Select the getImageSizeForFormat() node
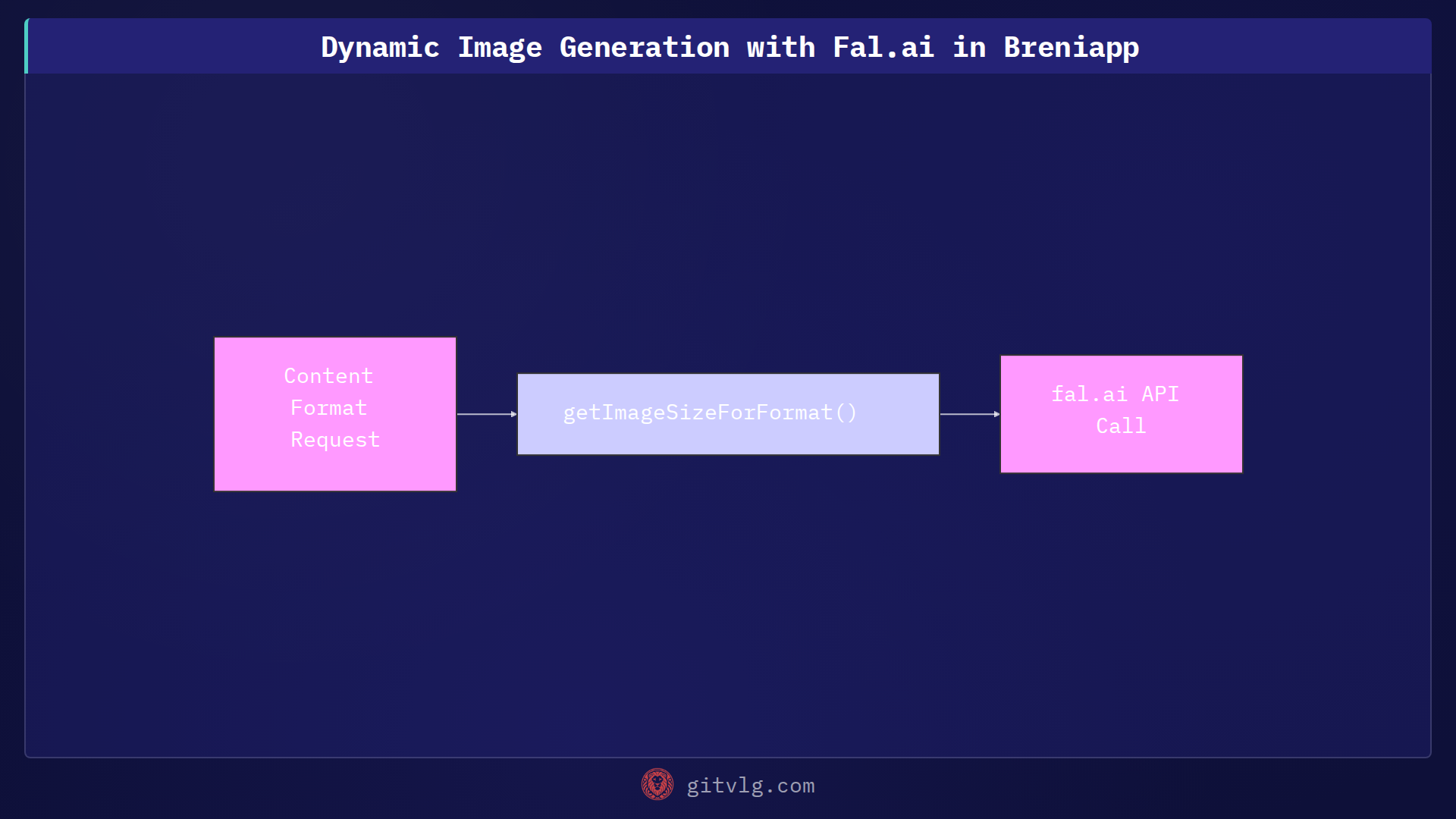The height and width of the screenshot is (819, 1456). [728, 414]
